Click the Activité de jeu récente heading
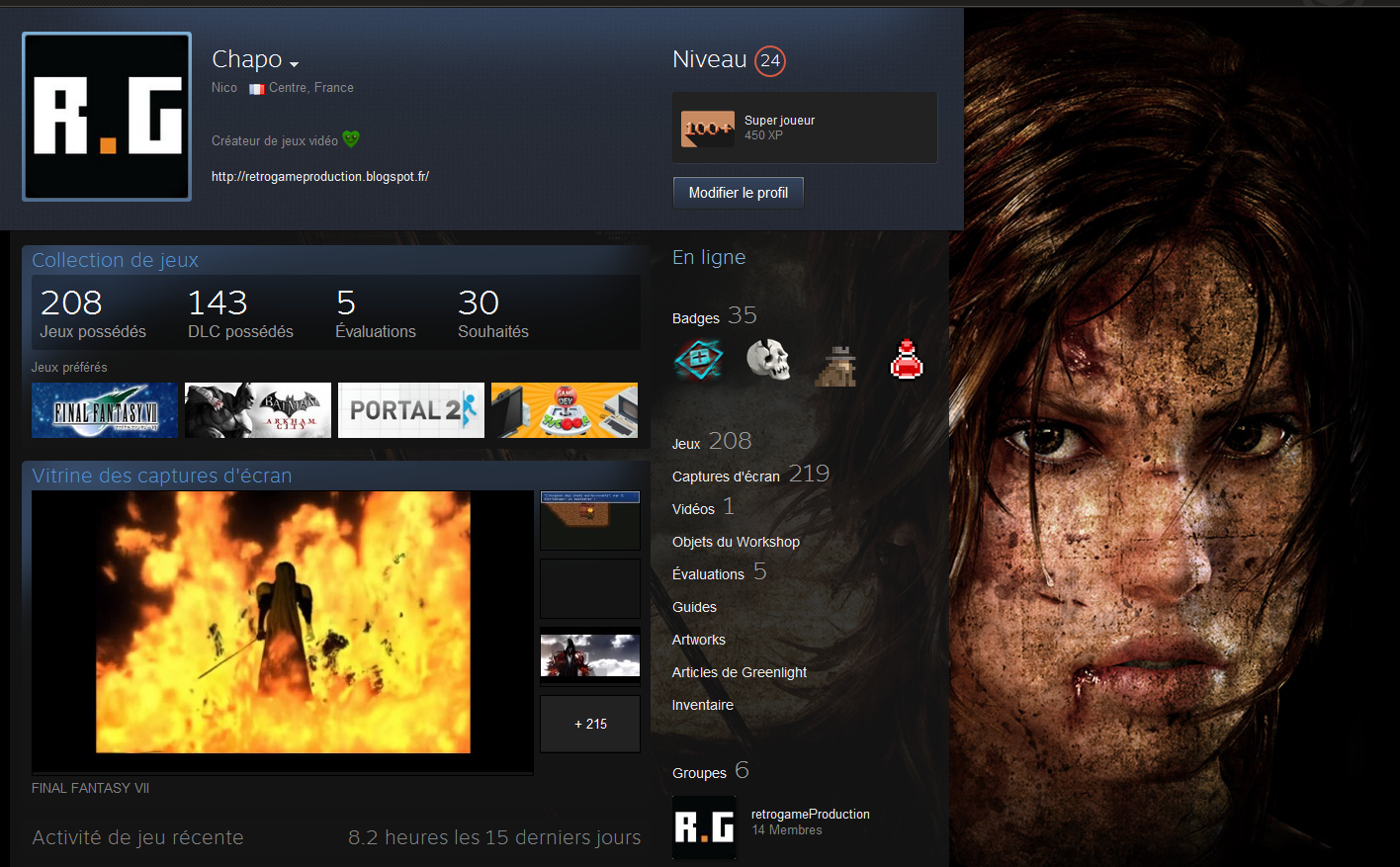The image size is (1400, 867). coord(137,837)
